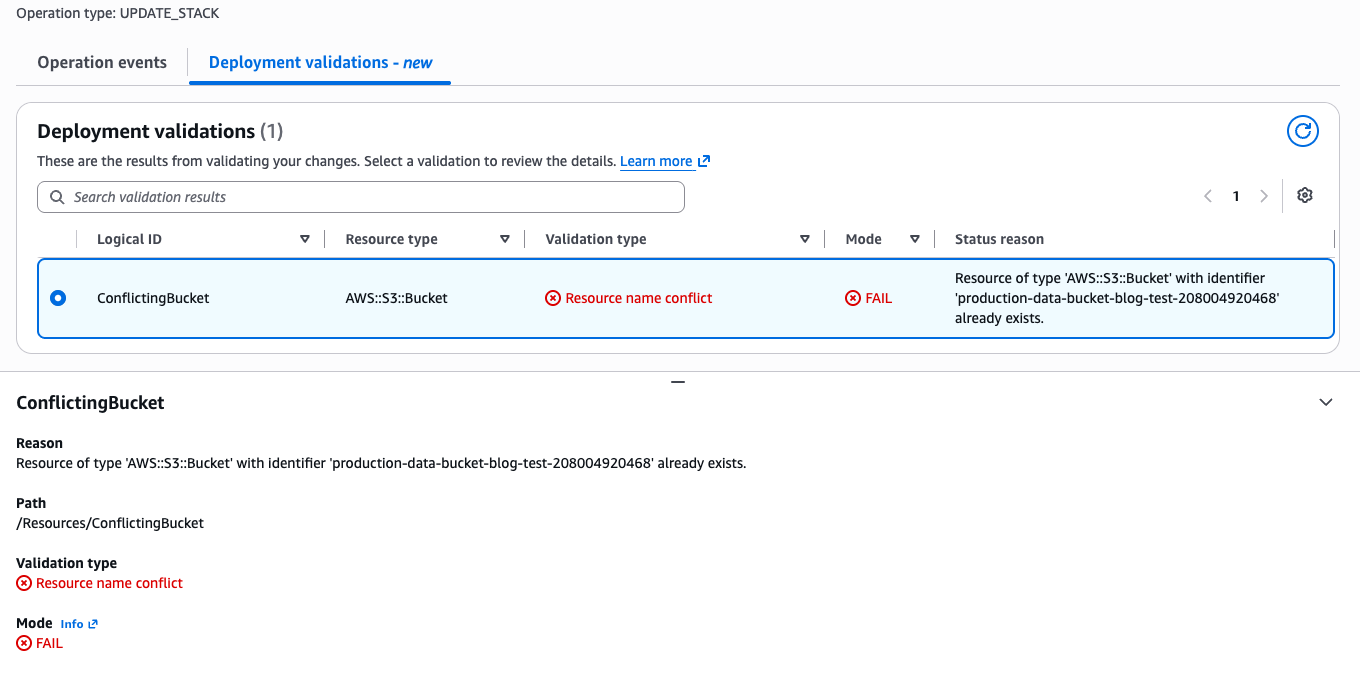Open the Mode Info link
Viewport: 1360px width, 685px height.
coord(79,624)
